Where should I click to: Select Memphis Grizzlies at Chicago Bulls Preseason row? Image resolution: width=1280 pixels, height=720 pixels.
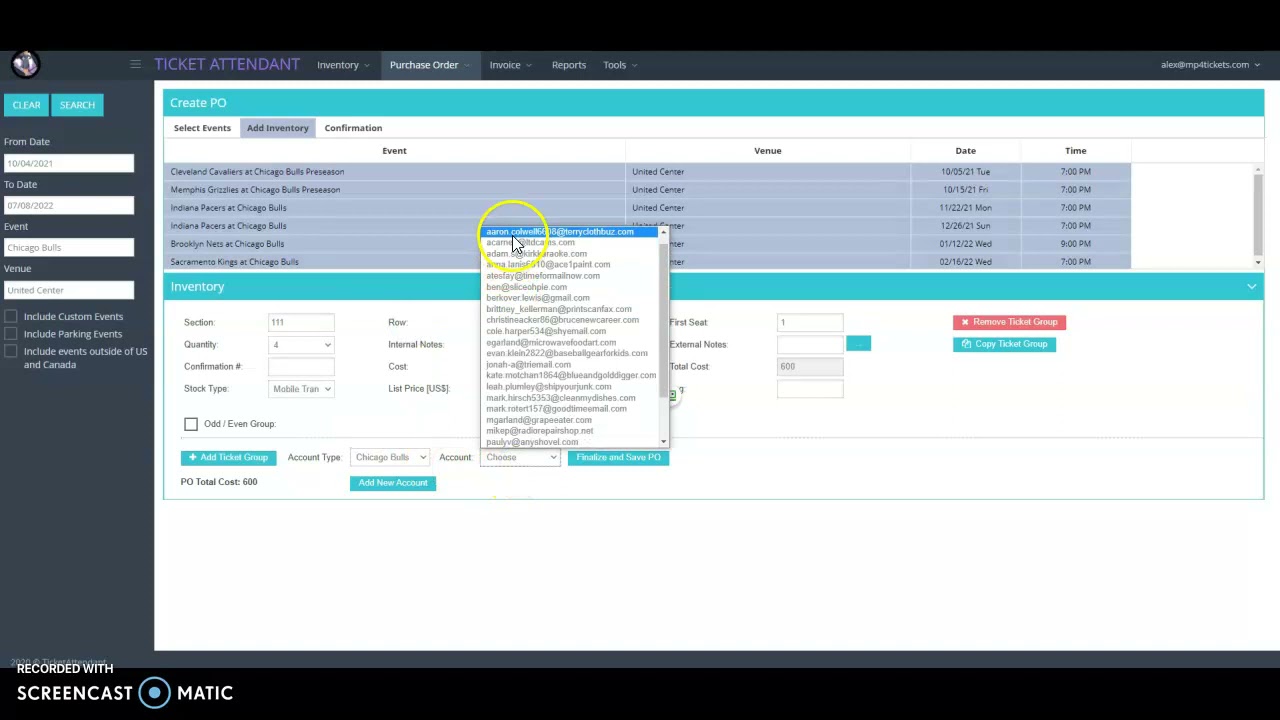click(648, 190)
